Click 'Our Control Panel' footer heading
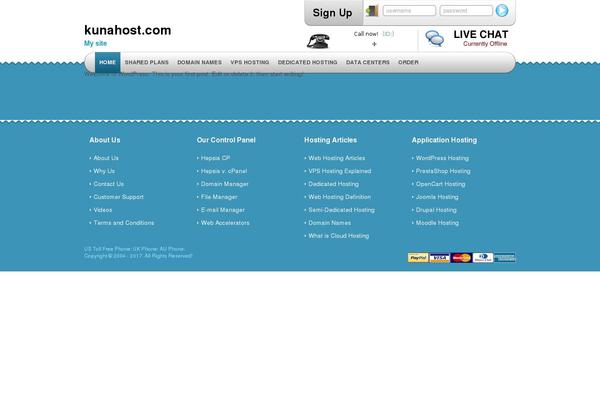600x400 pixels. point(226,140)
